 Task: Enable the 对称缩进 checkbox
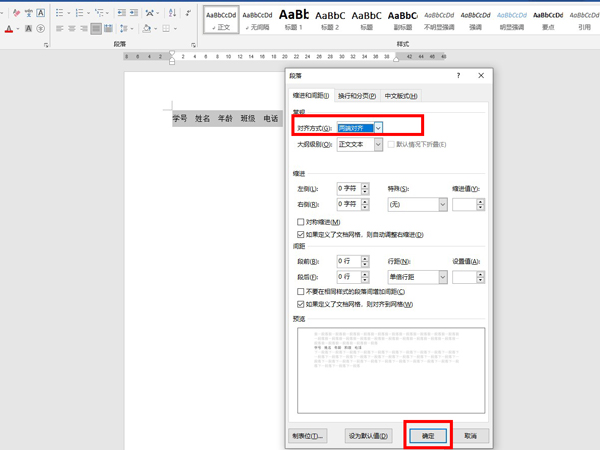click(302, 222)
